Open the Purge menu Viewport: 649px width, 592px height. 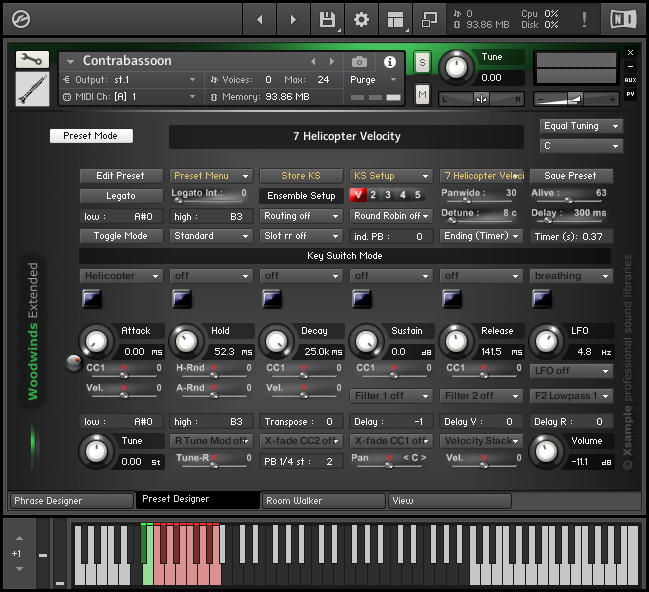click(373, 80)
